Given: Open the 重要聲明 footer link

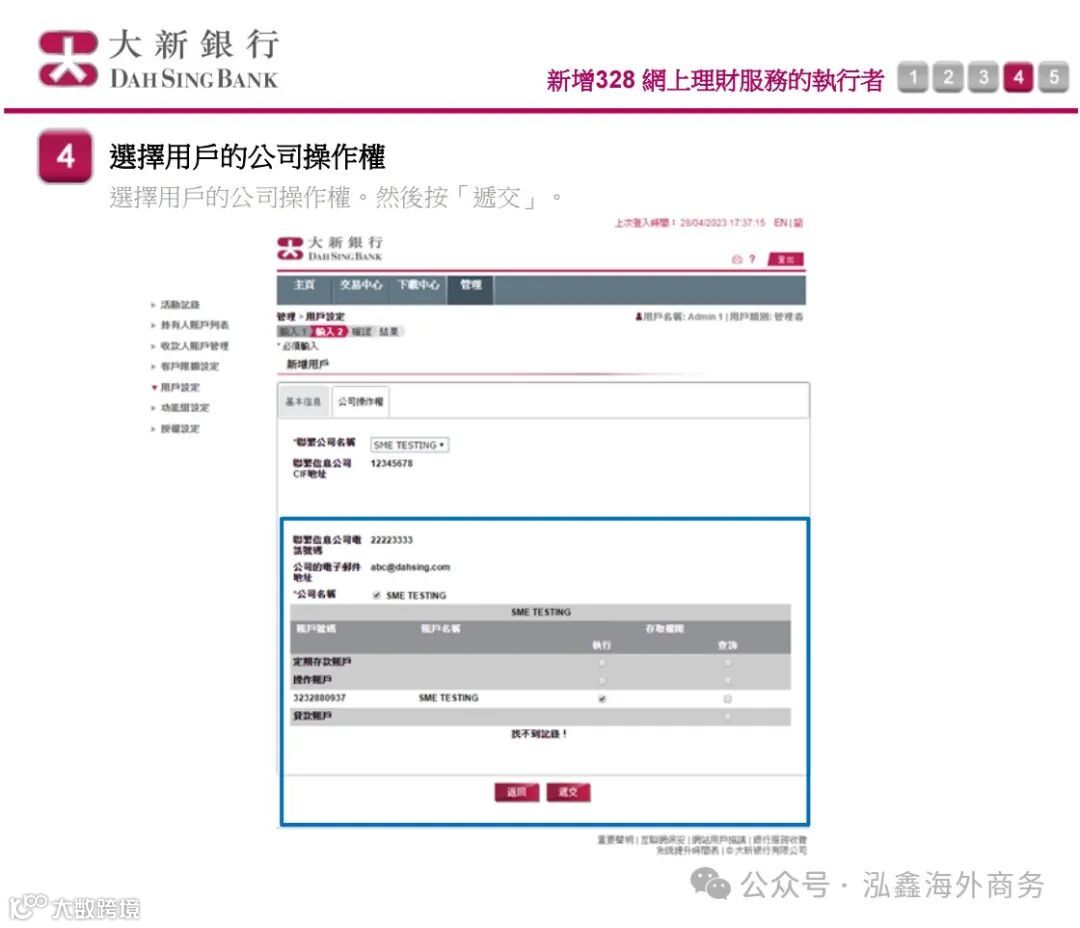Looking at the screenshot, I should (x=615, y=840).
